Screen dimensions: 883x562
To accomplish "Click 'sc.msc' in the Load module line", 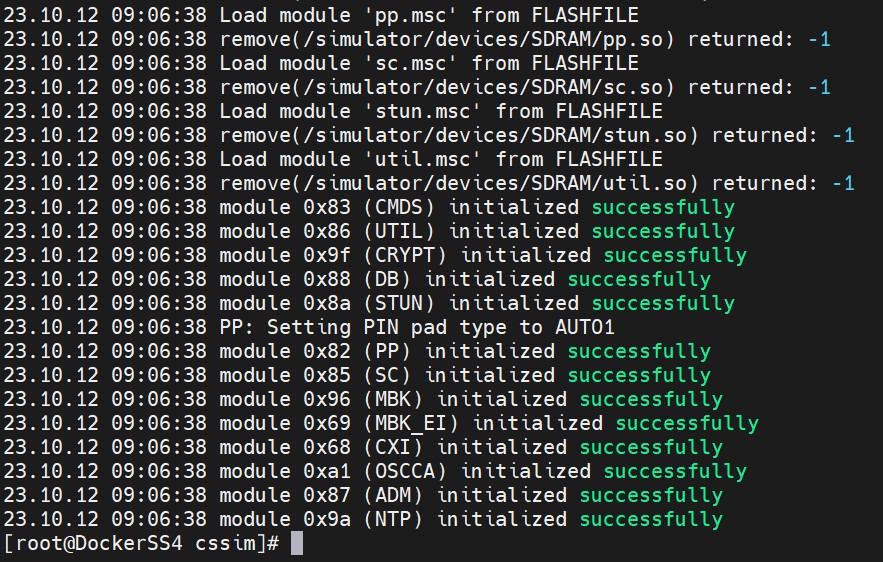I will click(x=411, y=63).
